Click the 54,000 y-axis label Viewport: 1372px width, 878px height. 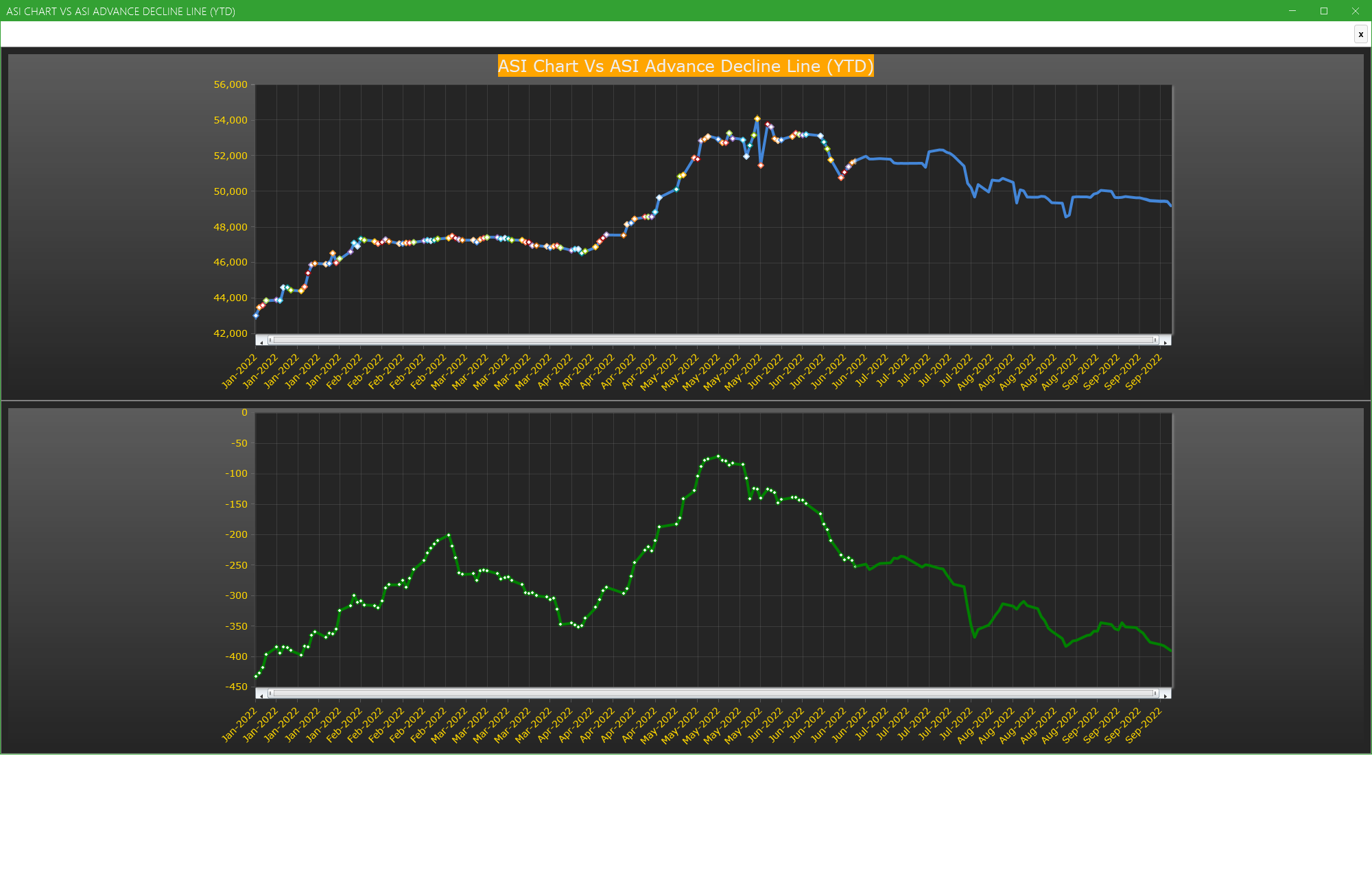click(230, 120)
